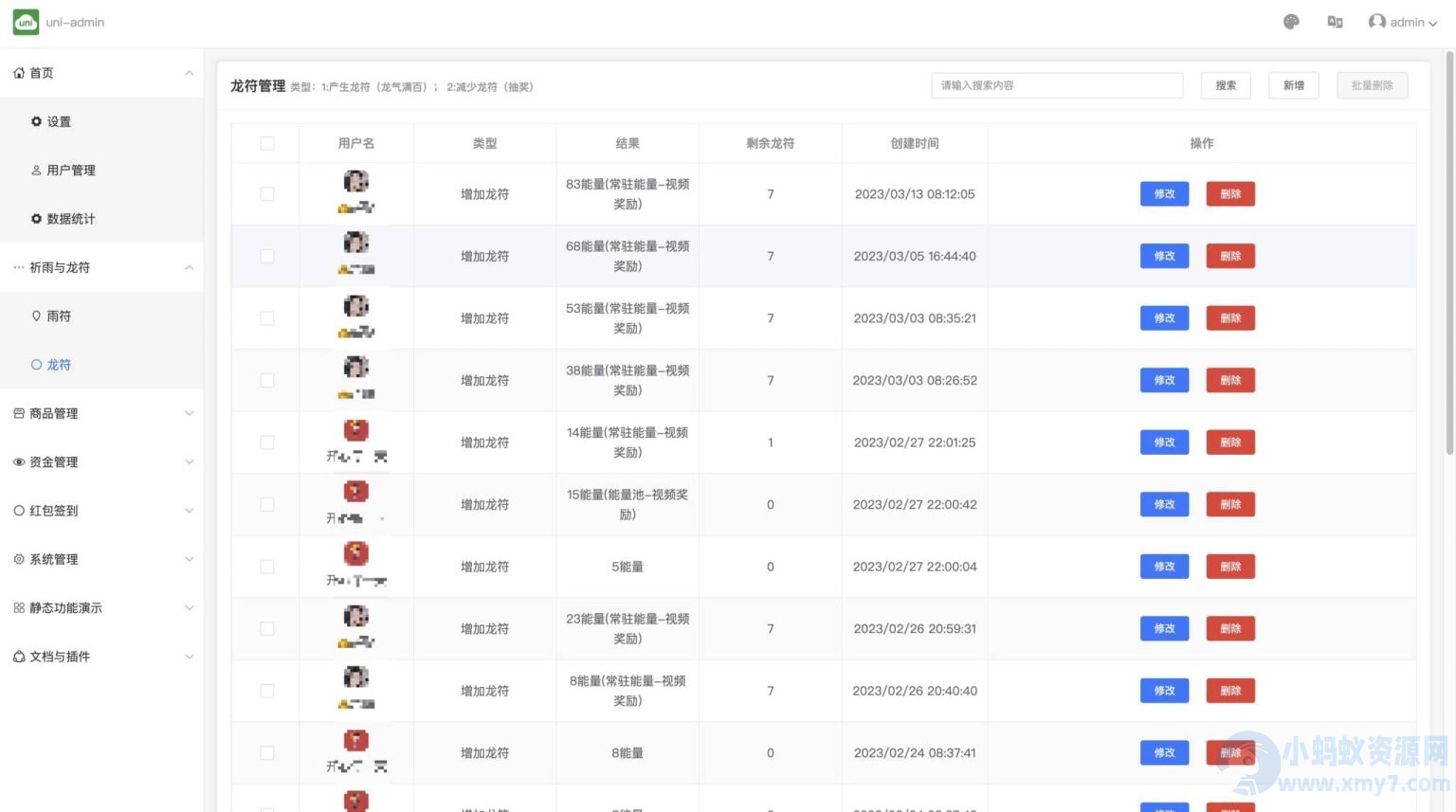Image resolution: width=1456 pixels, height=812 pixels.
Task: Expand the 静态功能演示 menu chevron
Action: [x=189, y=608]
